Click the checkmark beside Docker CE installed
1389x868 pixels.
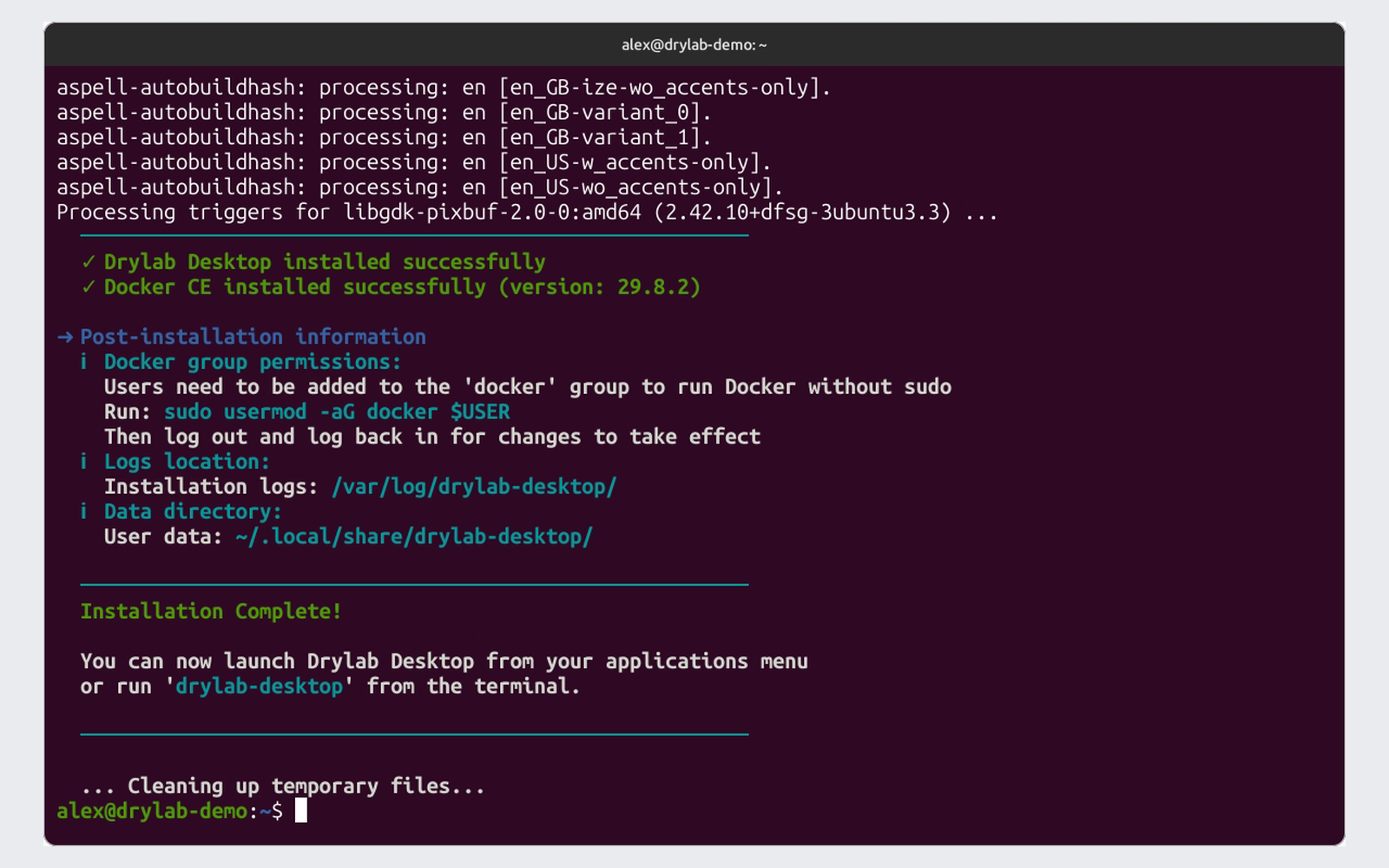click(89, 287)
